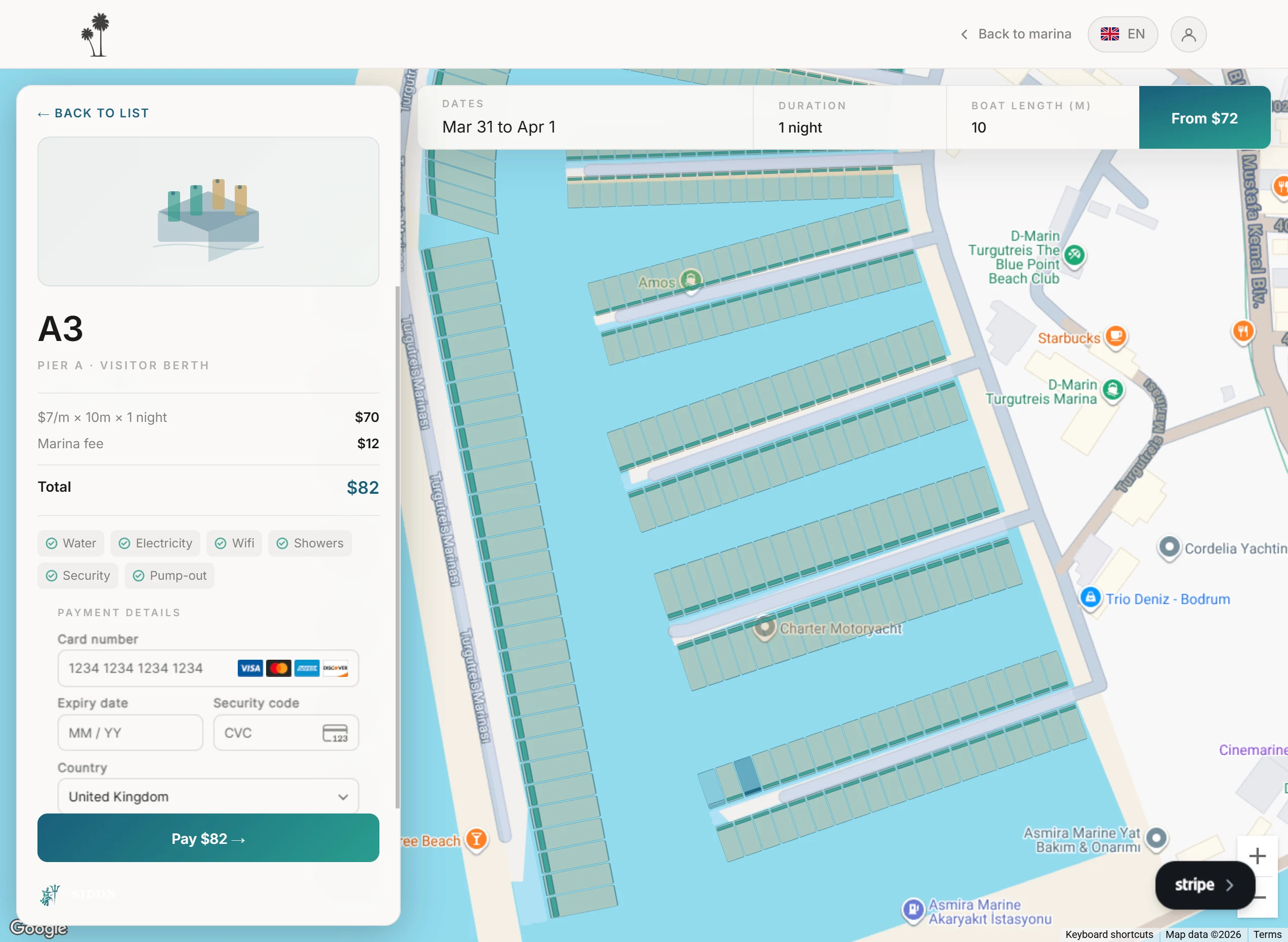1288x942 pixels.
Task: Click the Charter Motoryacht marker
Action: (764, 628)
